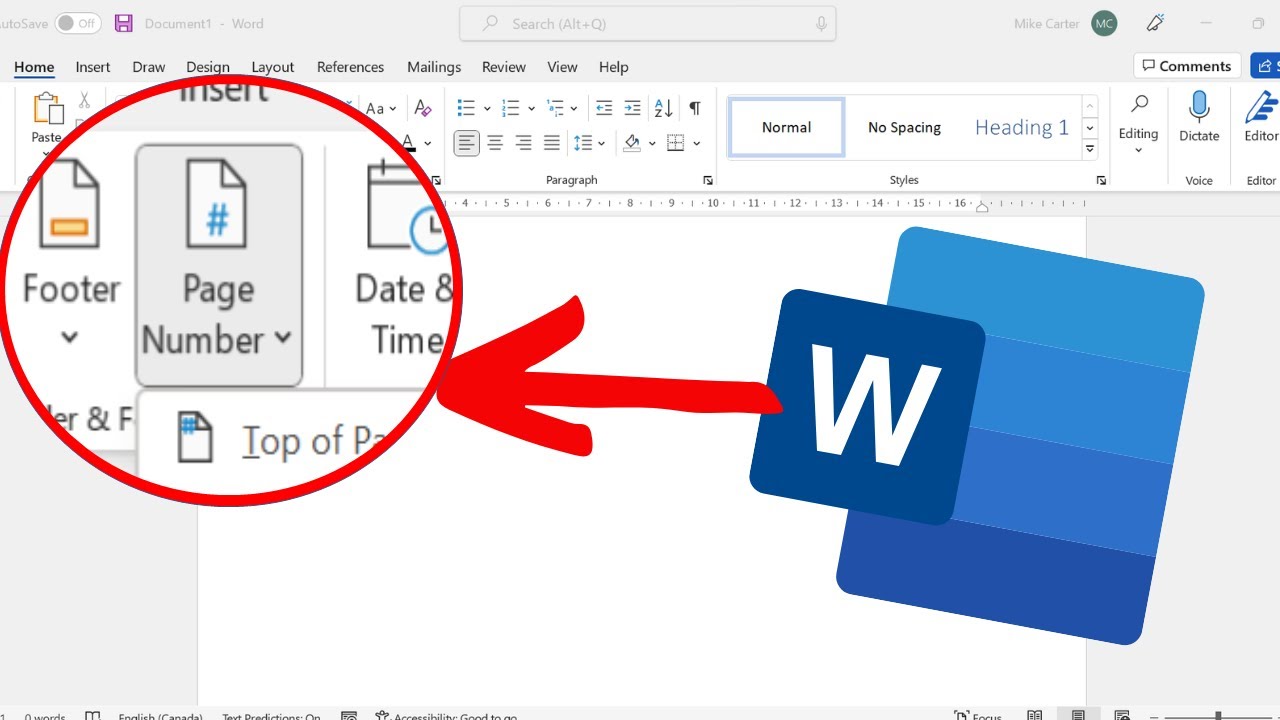The width and height of the screenshot is (1280, 720).
Task: Open the Dictate voice tool
Action: pos(1198,120)
